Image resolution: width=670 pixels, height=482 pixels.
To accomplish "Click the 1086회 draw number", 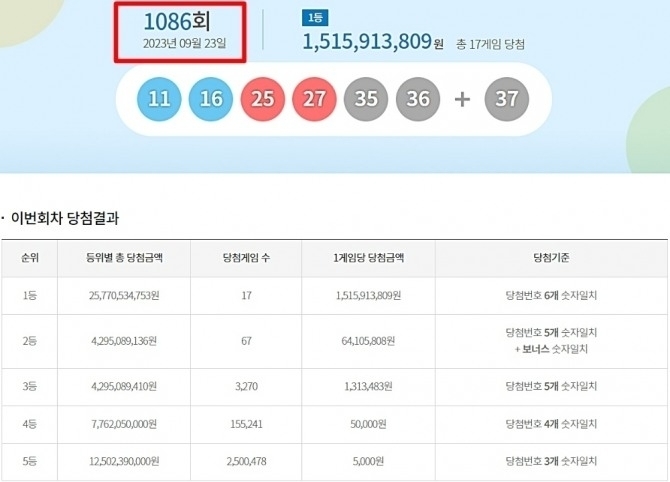I will point(176,21).
